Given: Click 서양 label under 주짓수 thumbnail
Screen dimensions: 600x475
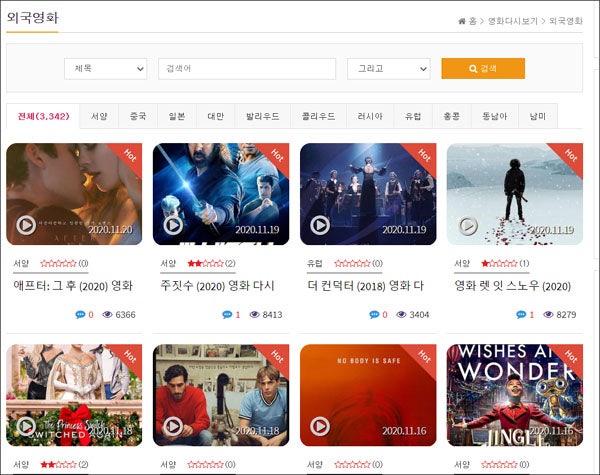Looking at the screenshot, I should point(168,263).
